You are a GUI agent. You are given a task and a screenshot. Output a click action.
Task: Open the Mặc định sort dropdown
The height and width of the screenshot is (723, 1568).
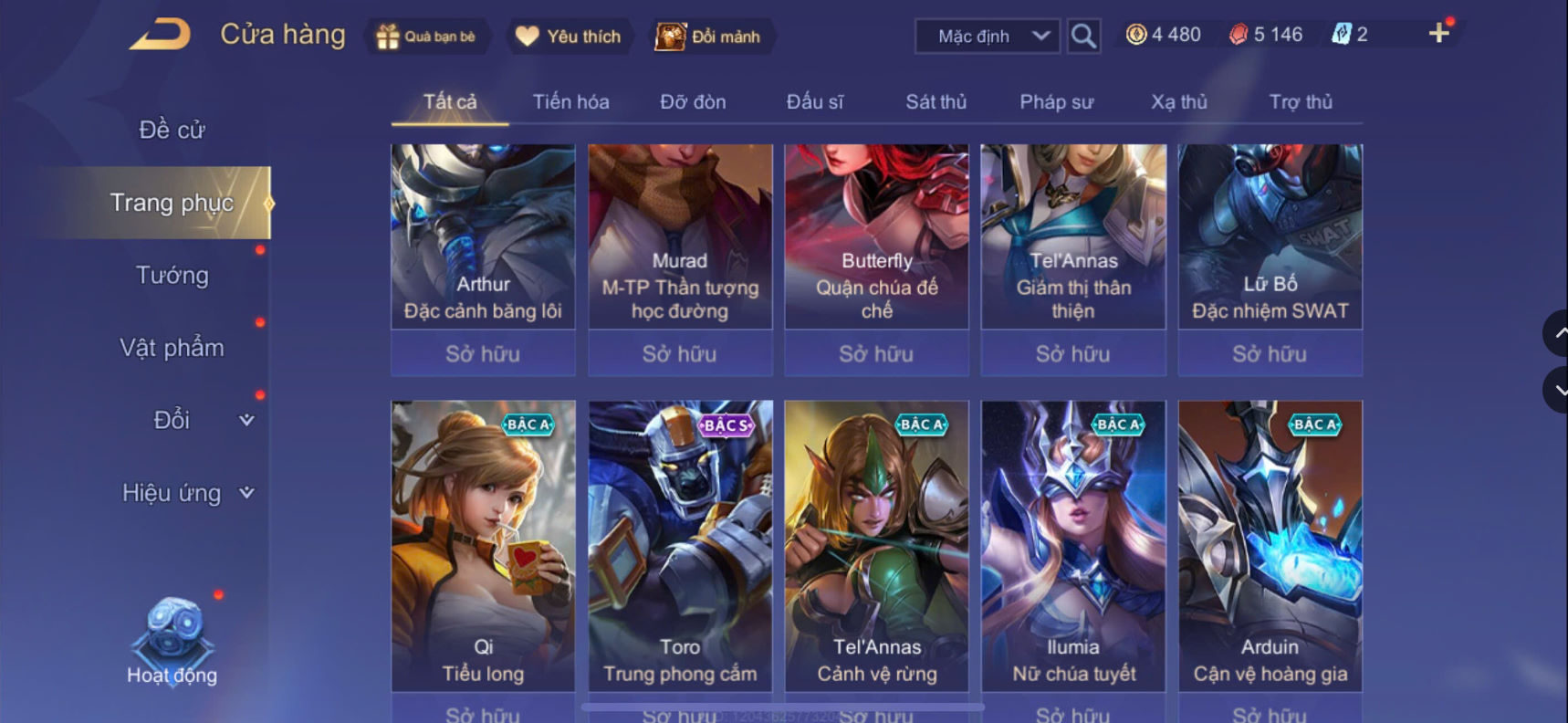(988, 37)
